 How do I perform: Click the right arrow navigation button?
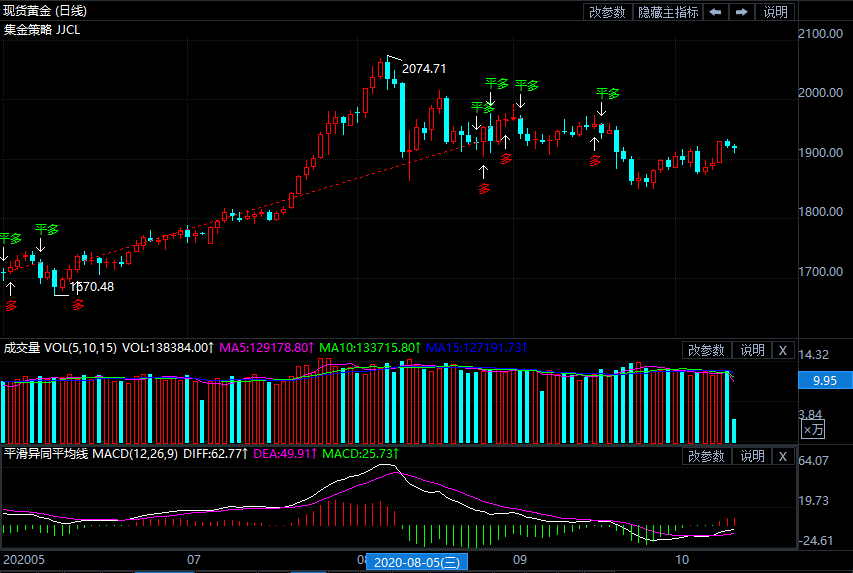click(x=741, y=12)
